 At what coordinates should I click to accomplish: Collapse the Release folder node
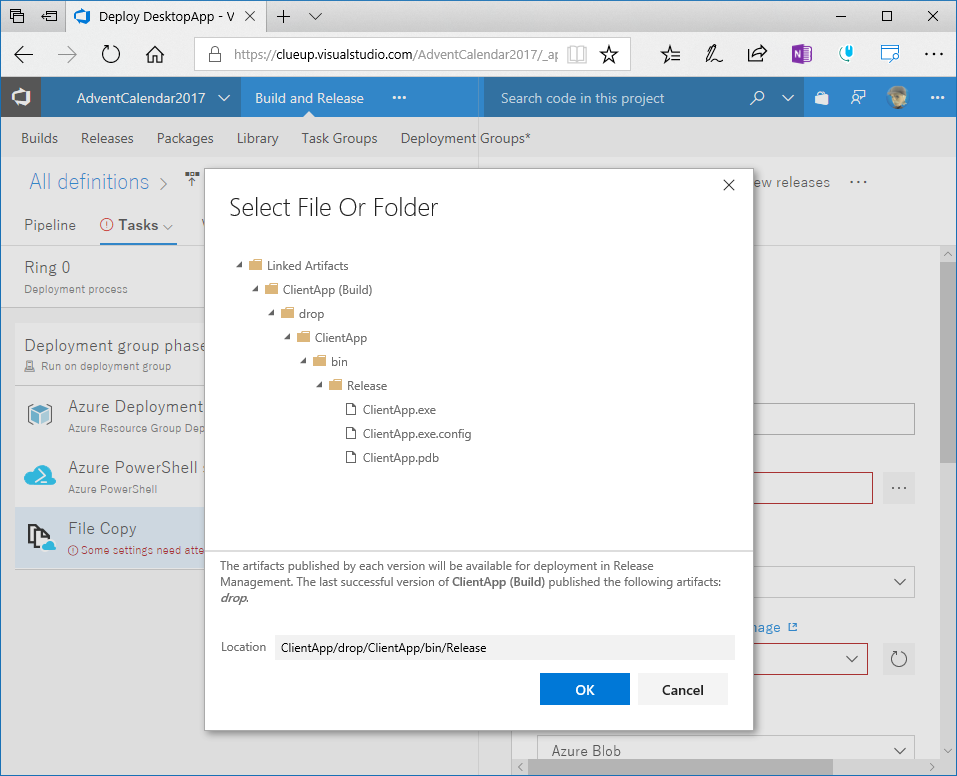click(x=319, y=385)
